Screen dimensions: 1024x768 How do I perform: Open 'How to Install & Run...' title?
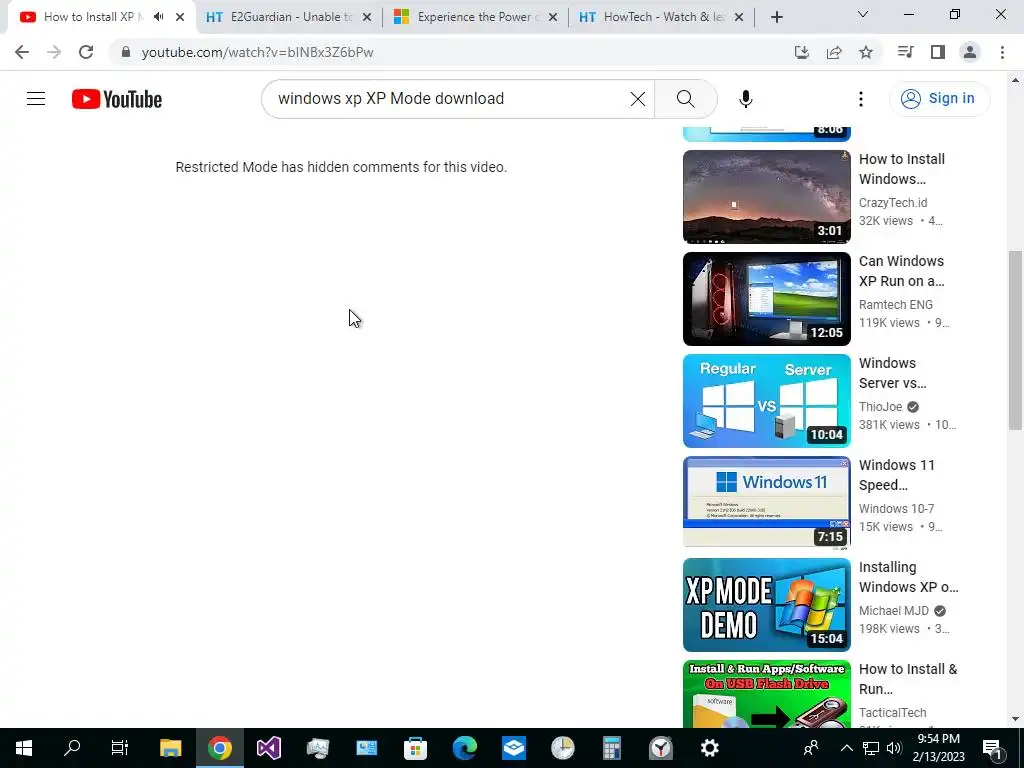pyautogui.click(x=908, y=679)
